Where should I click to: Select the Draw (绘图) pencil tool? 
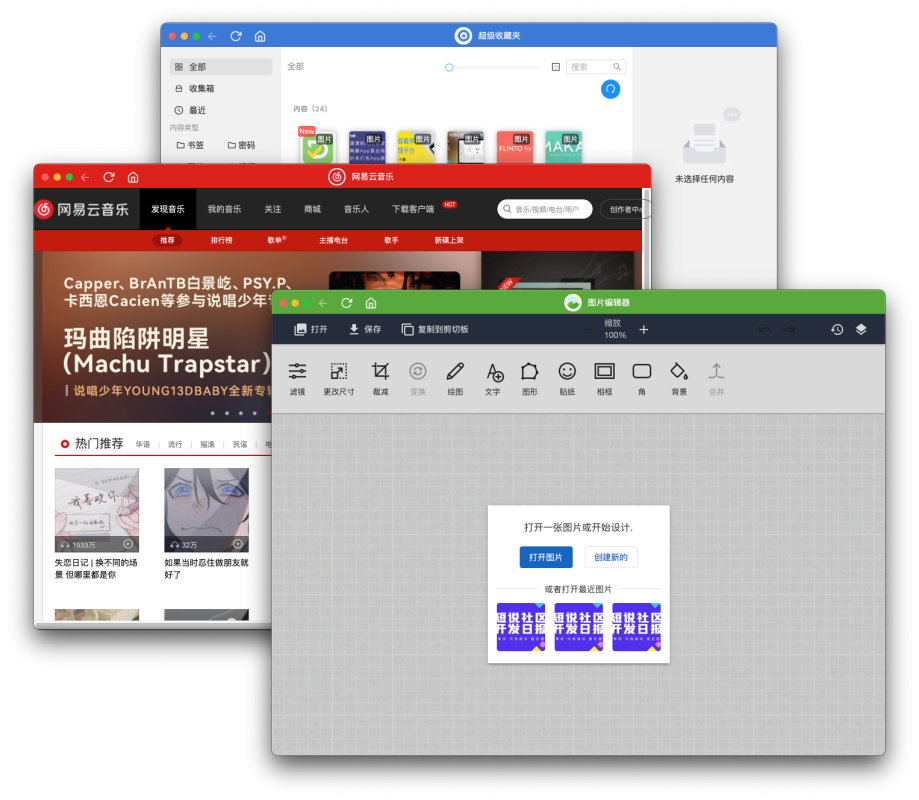click(455, 379)
